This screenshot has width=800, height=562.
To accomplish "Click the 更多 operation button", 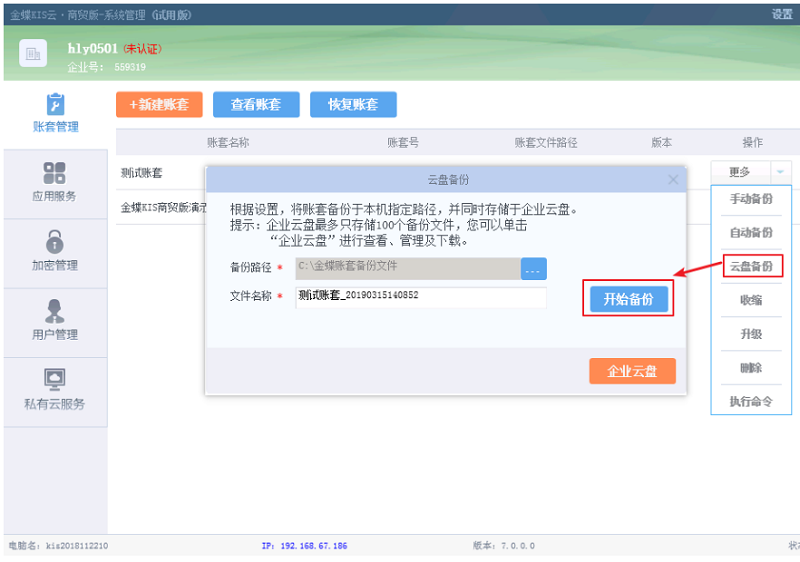I will 741,172.
